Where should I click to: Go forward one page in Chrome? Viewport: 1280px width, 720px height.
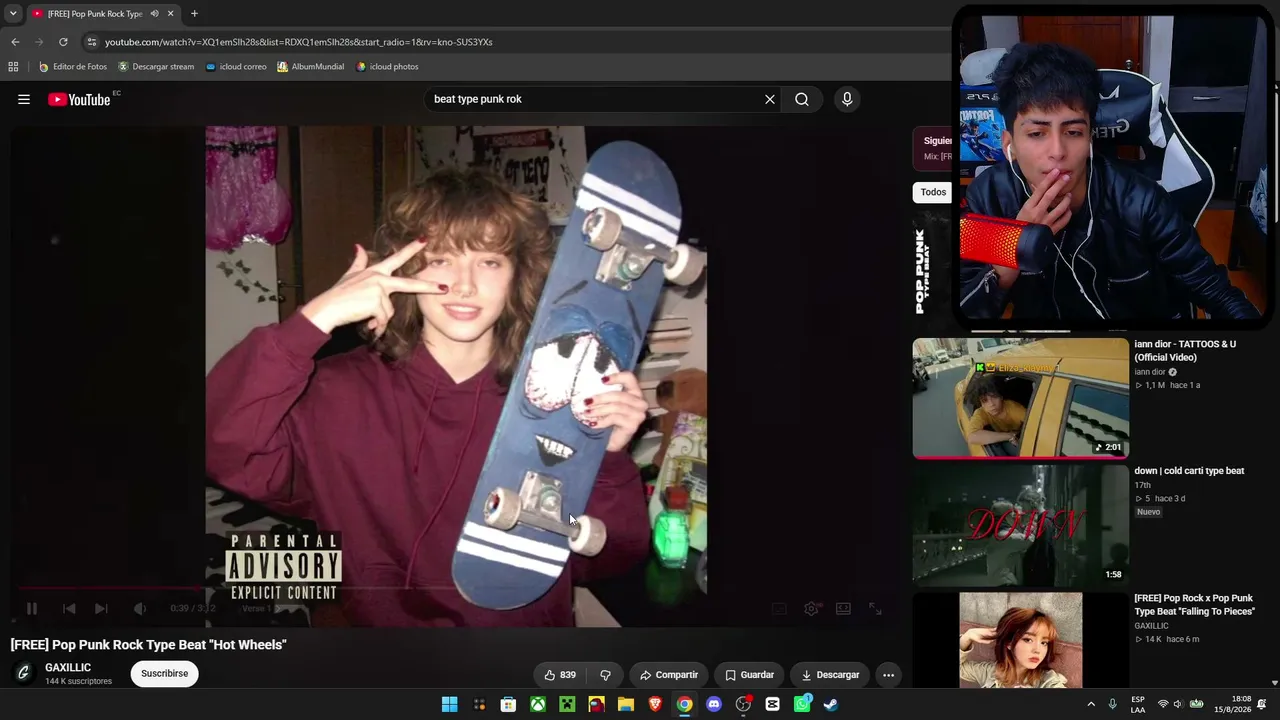(39, 42)
